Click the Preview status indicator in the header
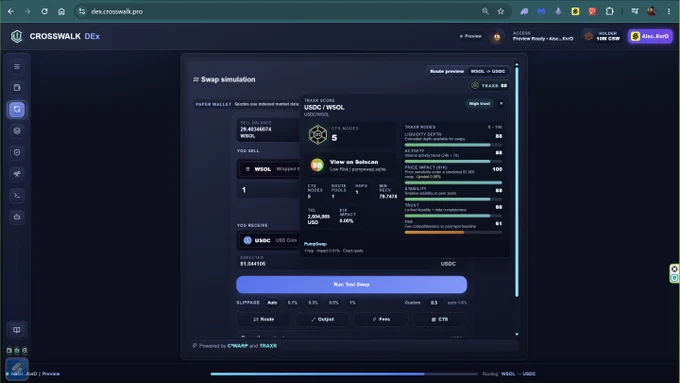This screenshot has width=680, height=383. pos(471,36)
